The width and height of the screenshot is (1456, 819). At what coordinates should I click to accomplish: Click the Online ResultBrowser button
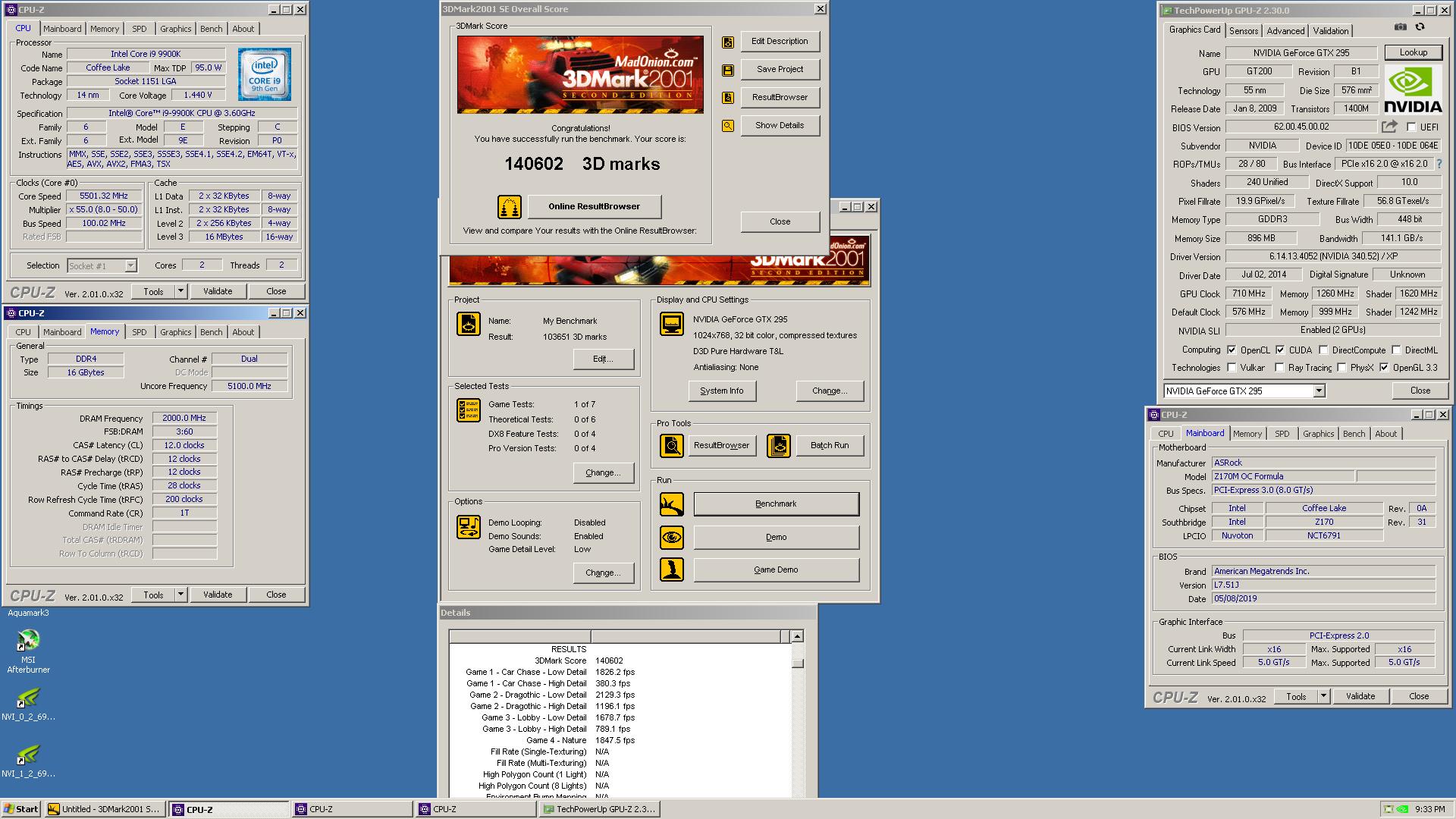tap(594, 206)
